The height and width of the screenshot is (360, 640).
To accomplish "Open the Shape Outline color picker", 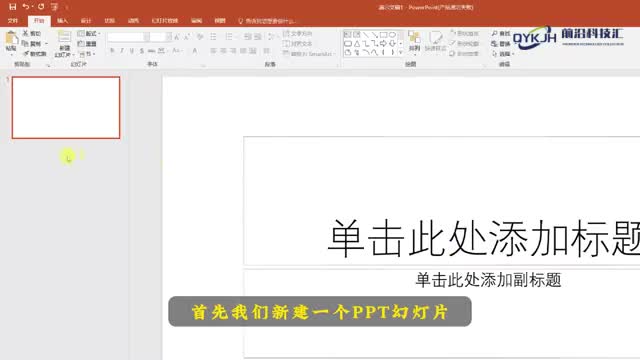I will tap(464, 44).
